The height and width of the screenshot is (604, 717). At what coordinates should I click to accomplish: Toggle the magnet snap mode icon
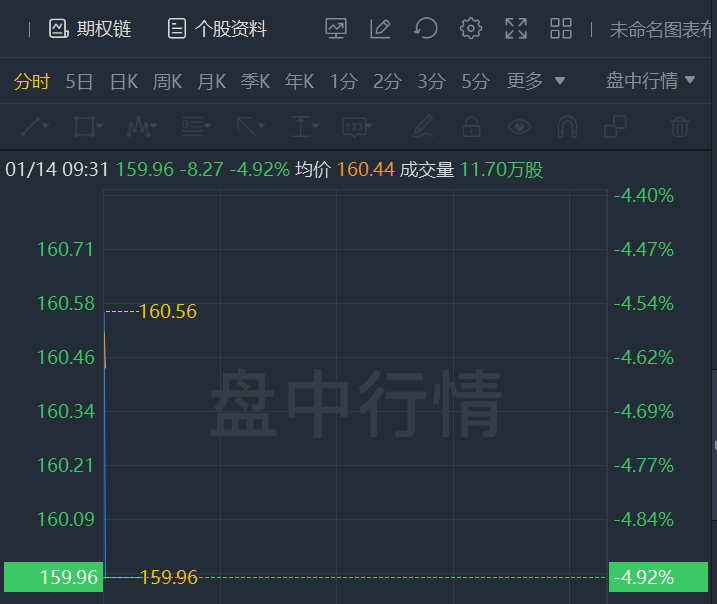tap(567, 127)
